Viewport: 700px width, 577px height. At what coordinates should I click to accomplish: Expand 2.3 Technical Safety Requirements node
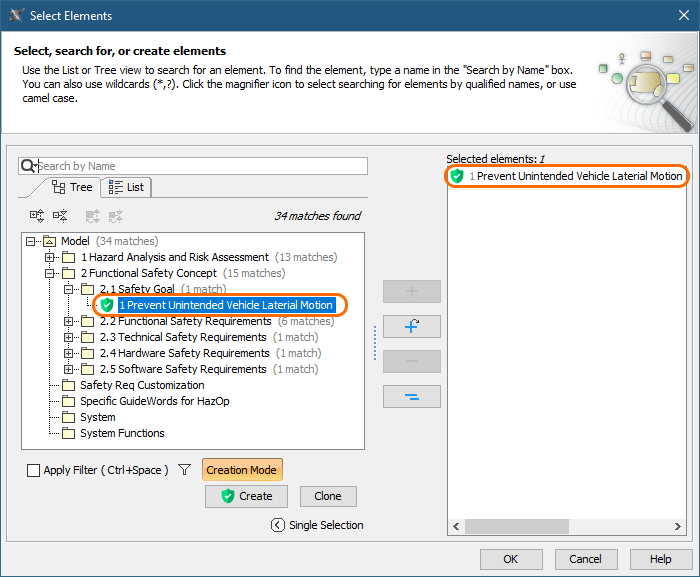68,337
